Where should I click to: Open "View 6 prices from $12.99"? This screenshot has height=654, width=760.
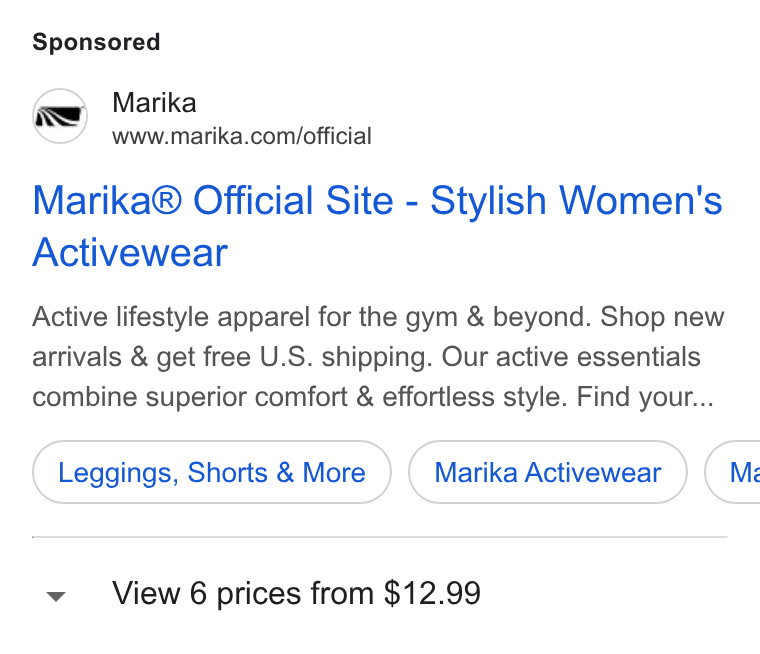click(296, 593)
